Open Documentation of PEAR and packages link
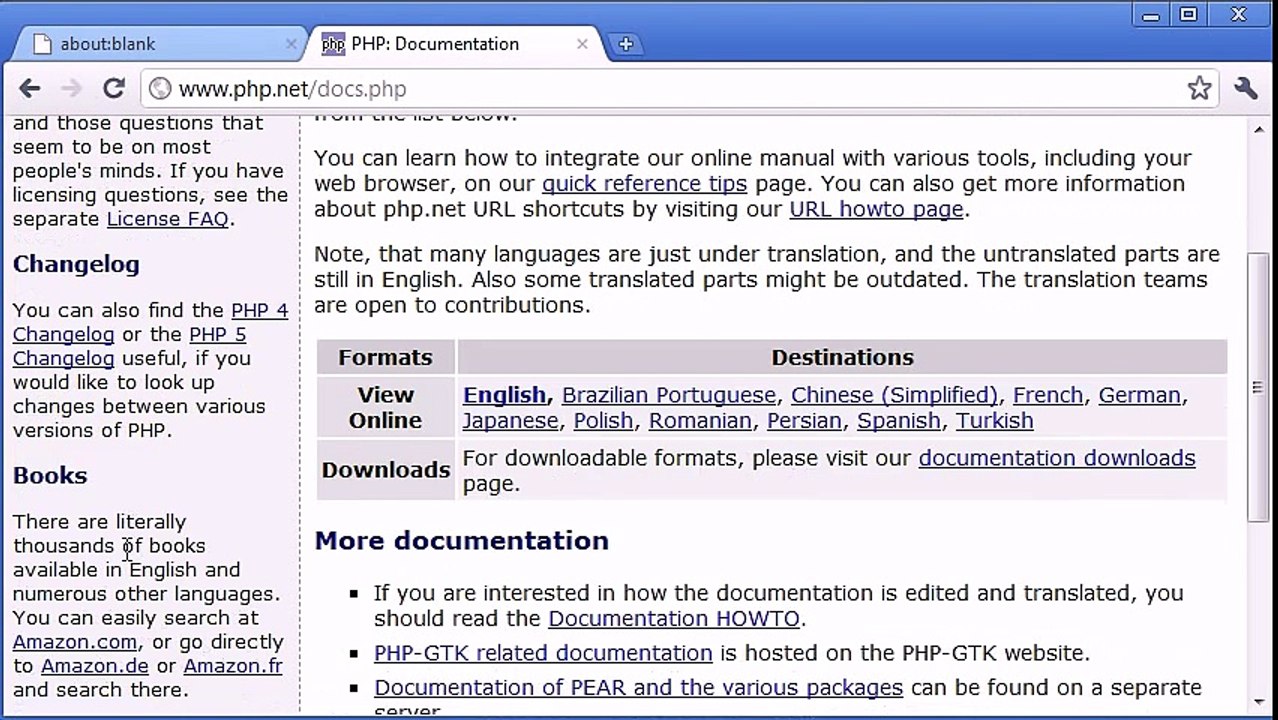The width and height of the screenshot is (1278, 720). tap(638, 688)
